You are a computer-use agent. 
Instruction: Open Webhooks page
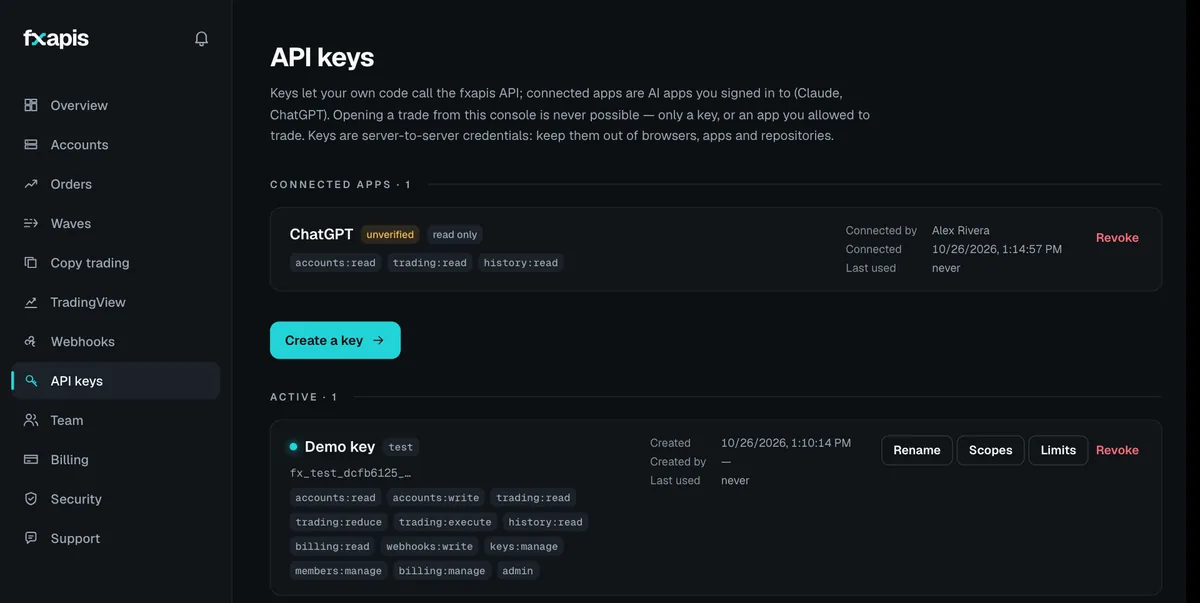(x=116, y=341)
